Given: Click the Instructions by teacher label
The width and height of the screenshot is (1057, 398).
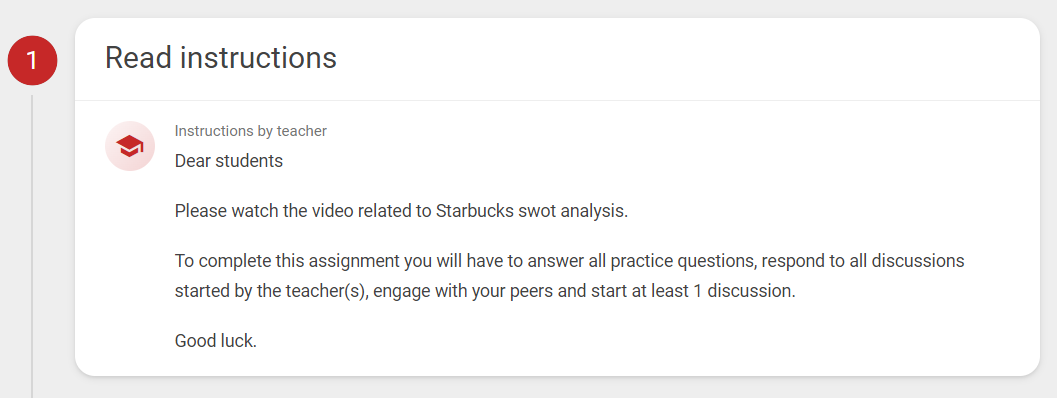Looking at the screenshot, I should (x=251, y=131).
